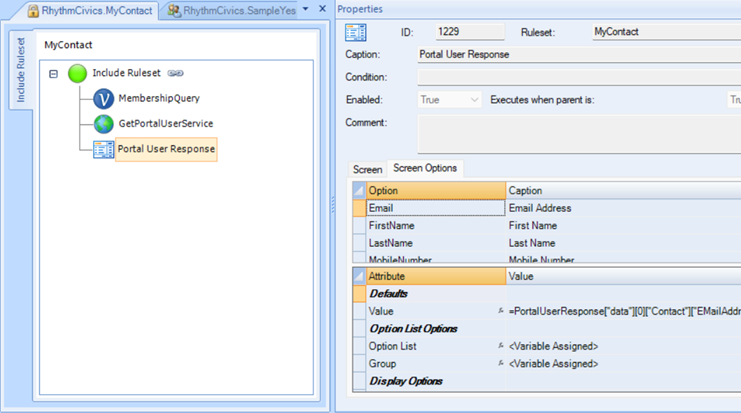Select the GetPortalUserService tree item
The image size is (741, 413).
(x=165, y=124)
